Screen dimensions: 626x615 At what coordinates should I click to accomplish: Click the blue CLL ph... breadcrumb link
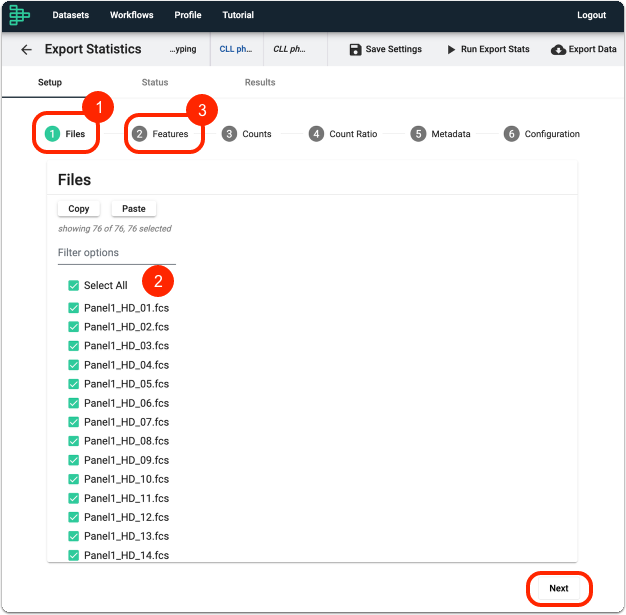point(236,50)
